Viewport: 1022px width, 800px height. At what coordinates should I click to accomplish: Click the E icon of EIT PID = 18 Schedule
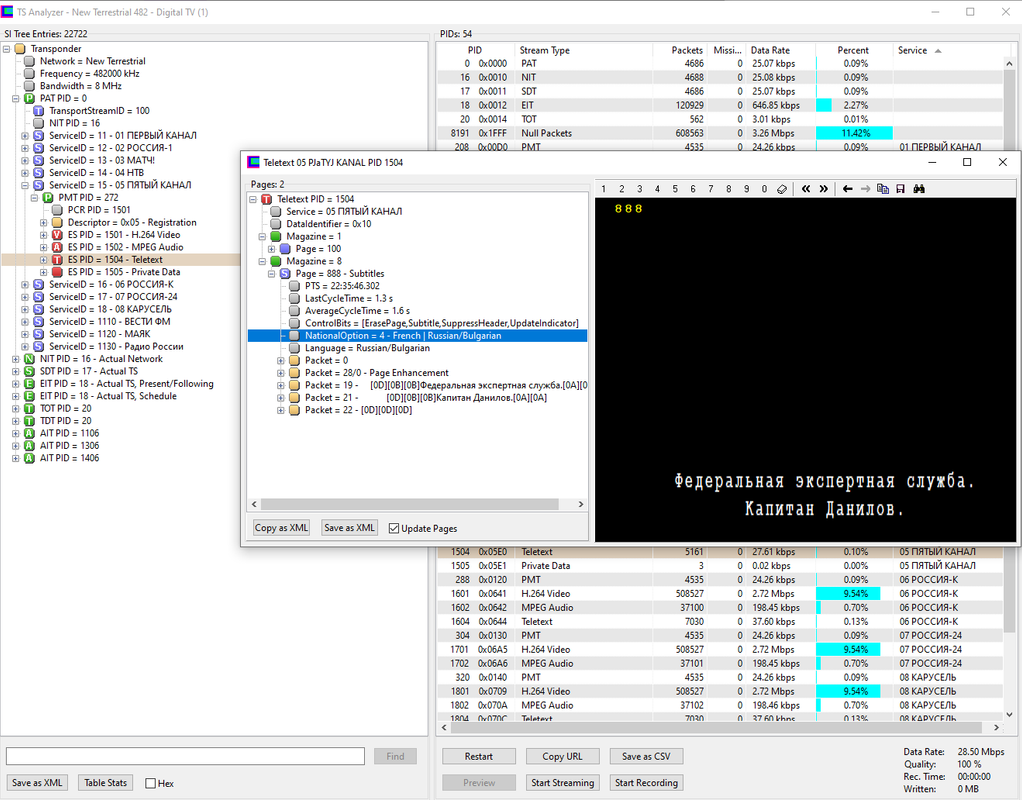click(29, 396)
